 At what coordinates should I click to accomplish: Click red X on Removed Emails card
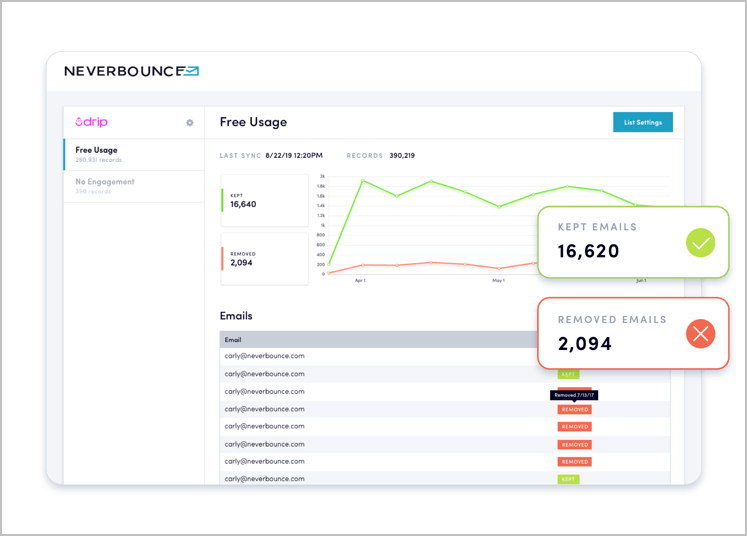[x=700, y=334]
